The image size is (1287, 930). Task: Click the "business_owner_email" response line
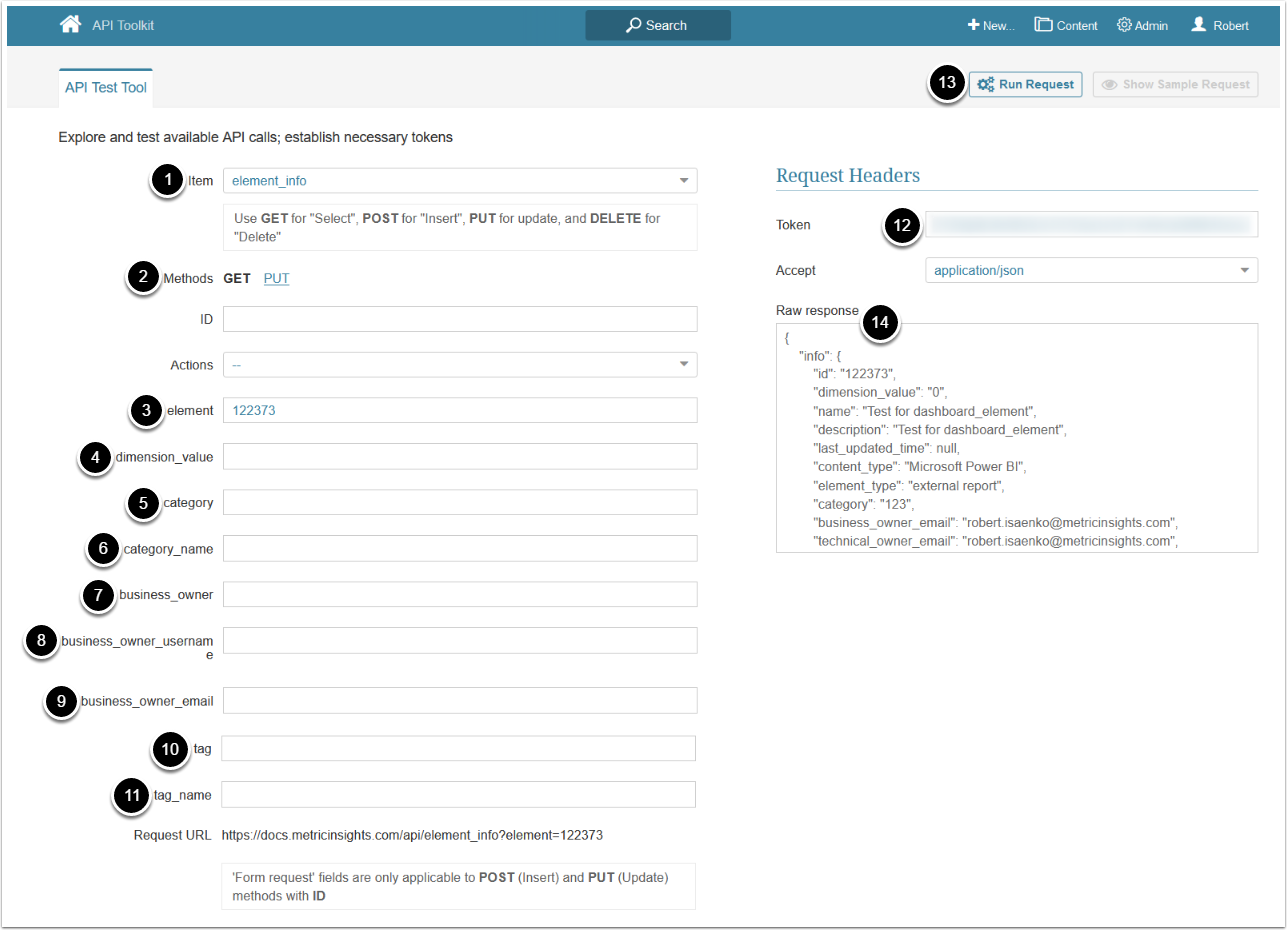pyautogui.click(x=996, y=523)
